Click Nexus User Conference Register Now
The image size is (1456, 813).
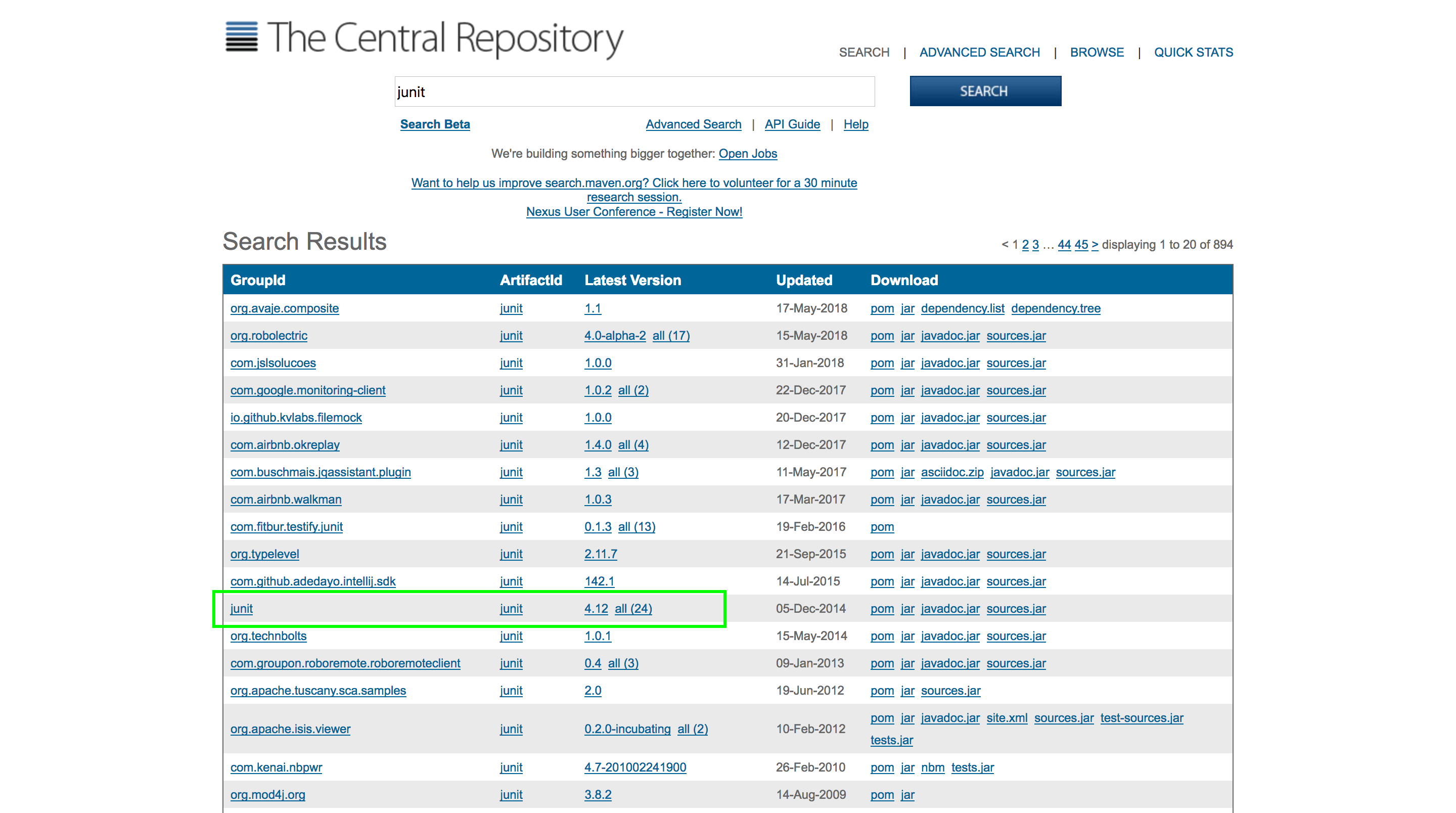point(633,212)
